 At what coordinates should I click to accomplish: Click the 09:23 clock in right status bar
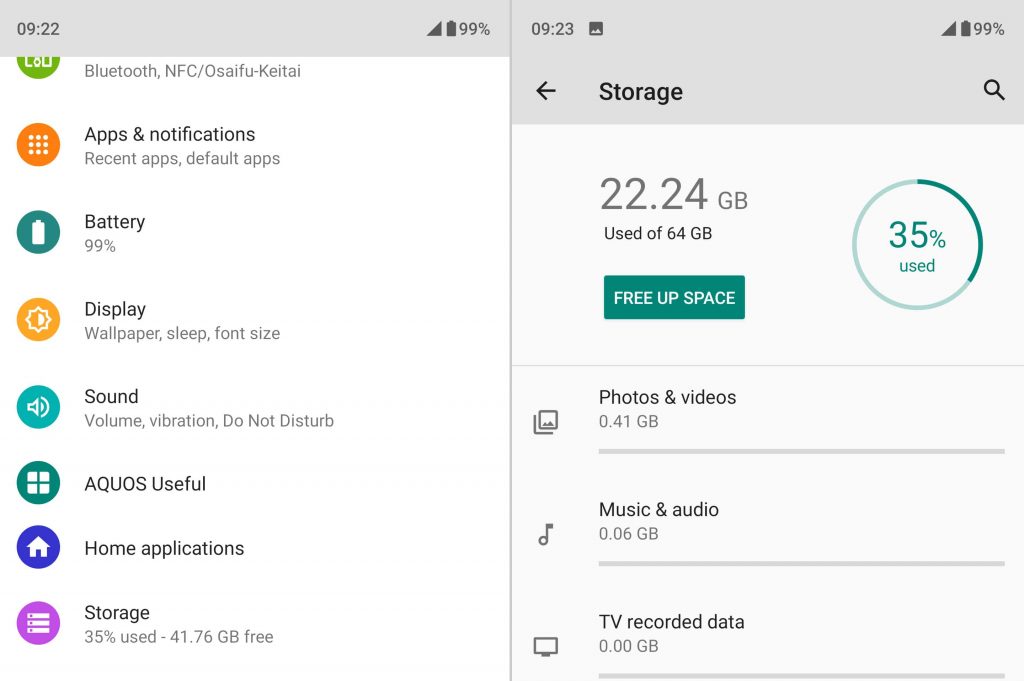552,29
